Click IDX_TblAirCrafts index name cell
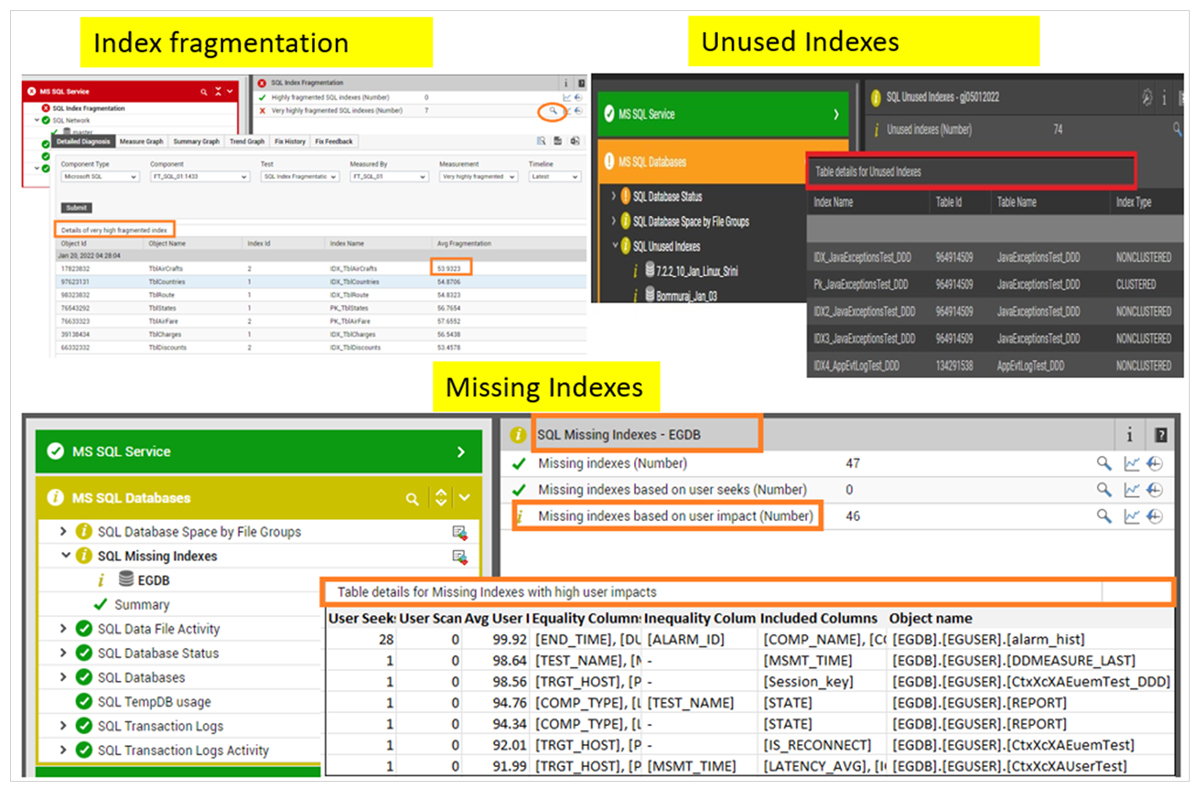The width and height of the screenshot is (1200, 792). point(354,268)
